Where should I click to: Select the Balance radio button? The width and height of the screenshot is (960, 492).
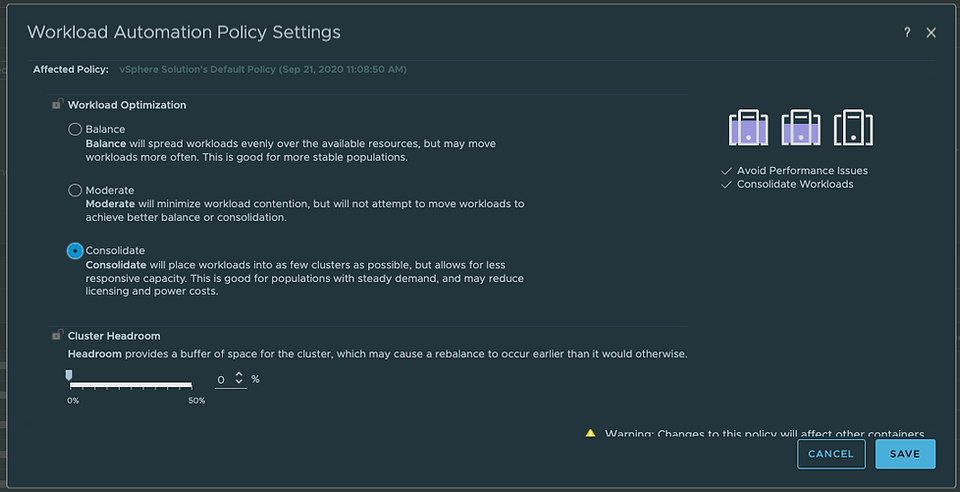pos(75,129)
